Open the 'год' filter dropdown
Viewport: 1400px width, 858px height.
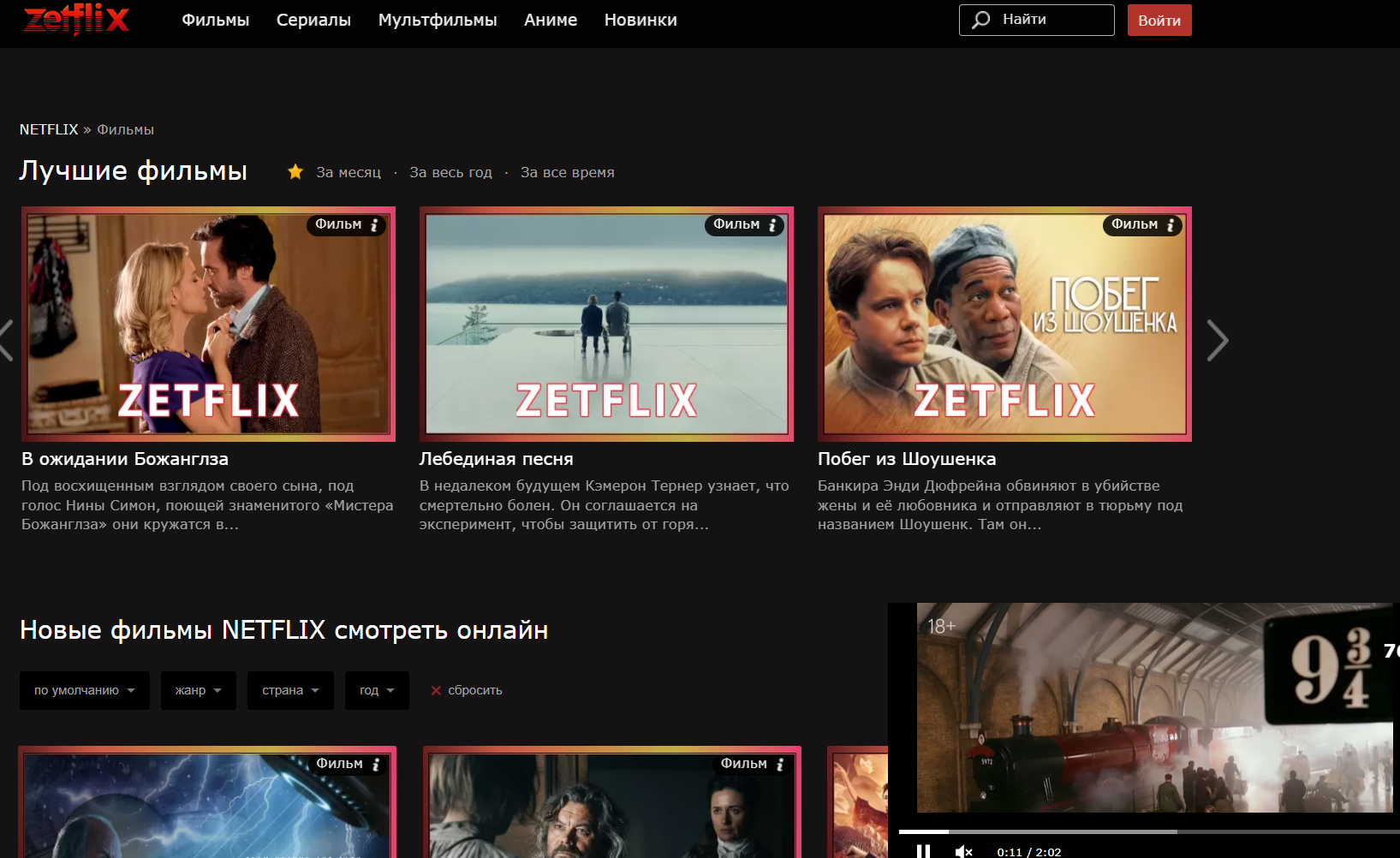377,690
